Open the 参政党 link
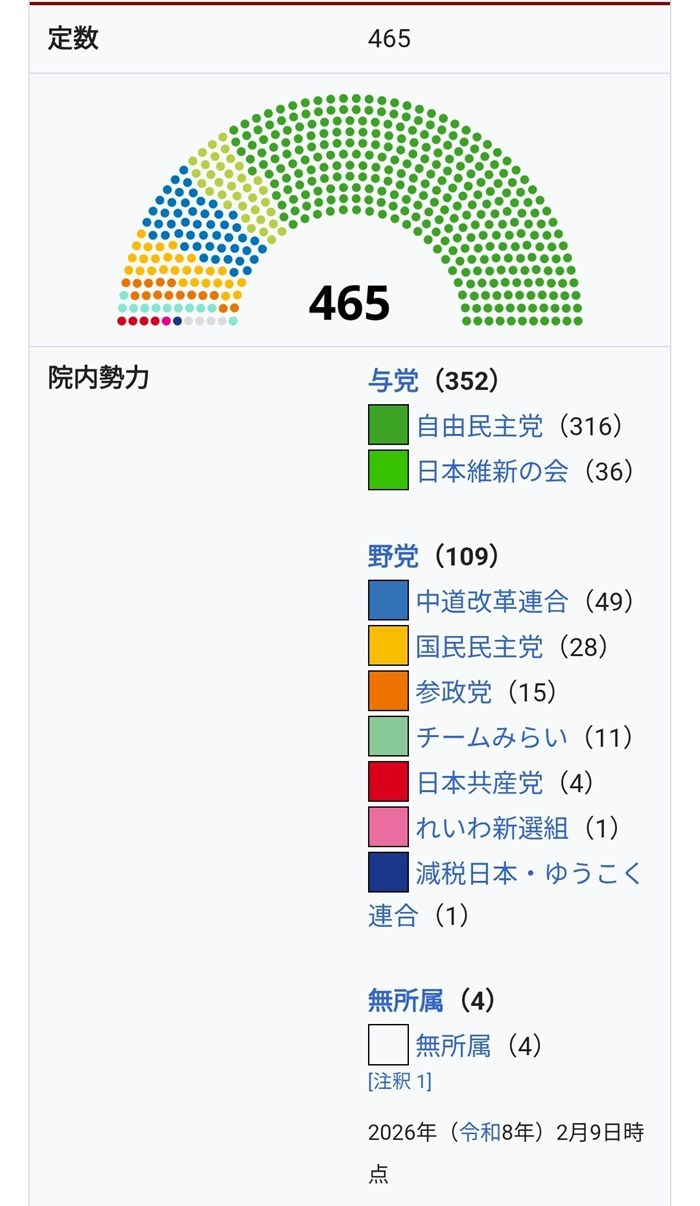The width and height of the screenshot is (700, 1206). 454,692
